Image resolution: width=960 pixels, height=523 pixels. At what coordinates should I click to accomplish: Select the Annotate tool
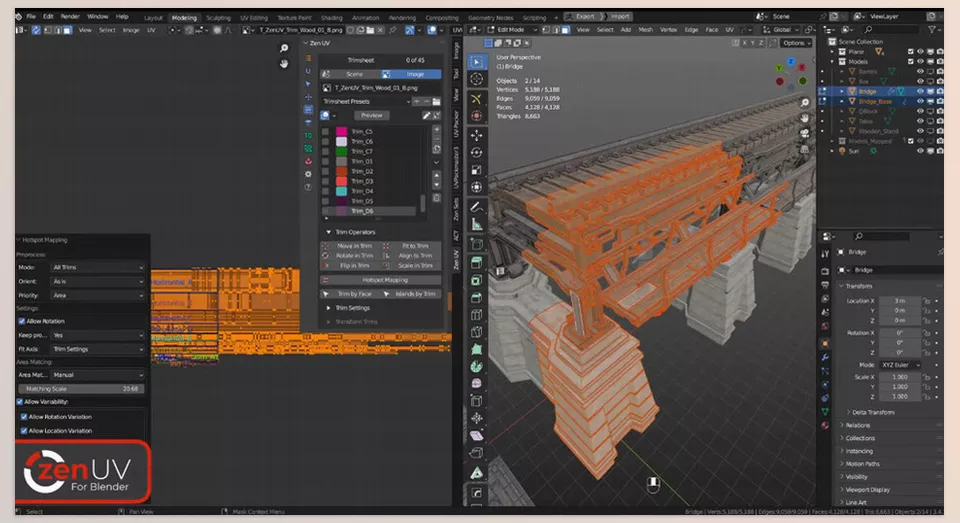(476, 207)
